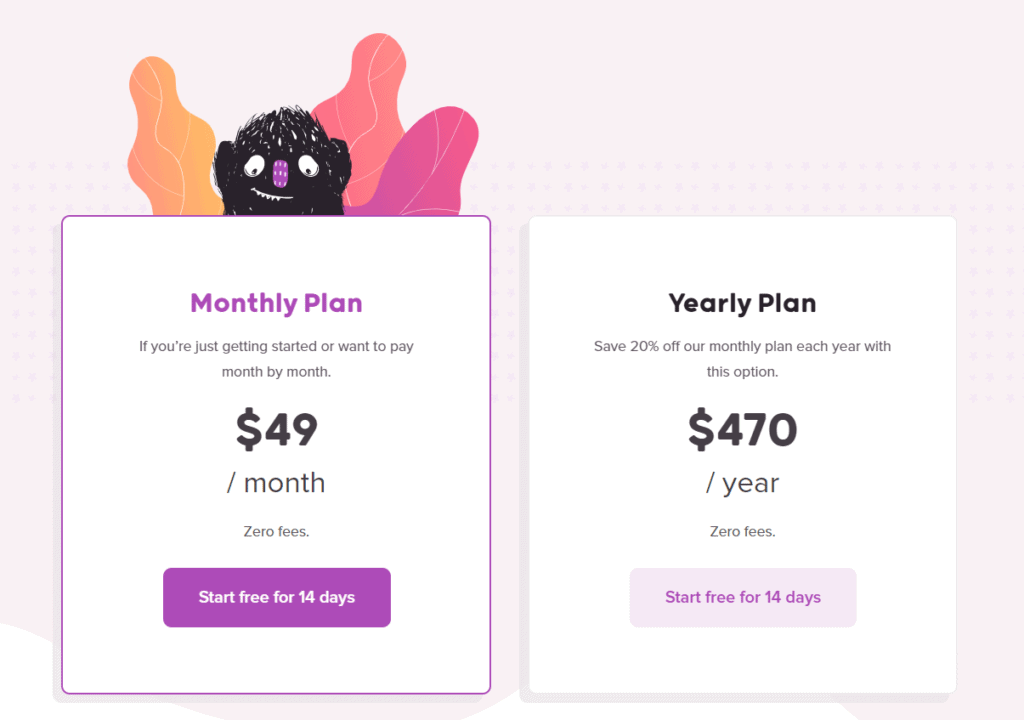Click the $49 monthly price

(276, 430)
